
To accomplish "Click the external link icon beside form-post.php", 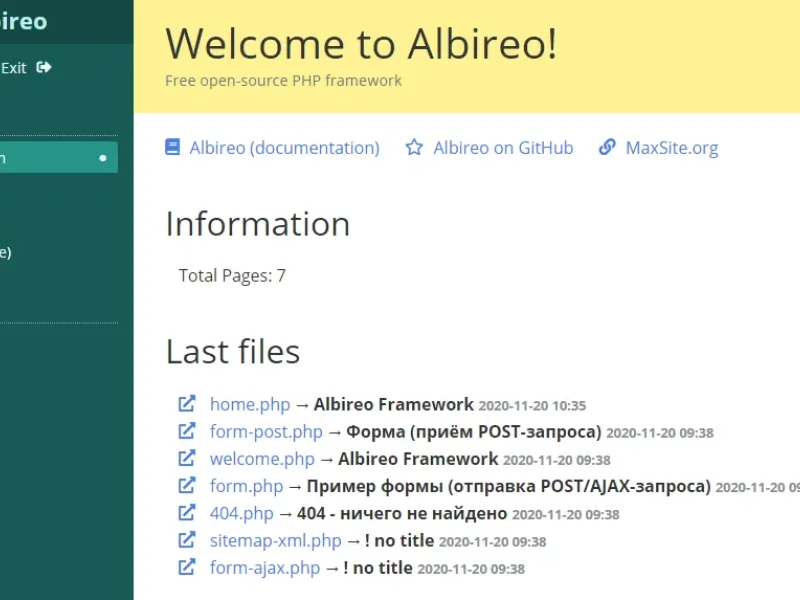I will [x=186, y=431].
